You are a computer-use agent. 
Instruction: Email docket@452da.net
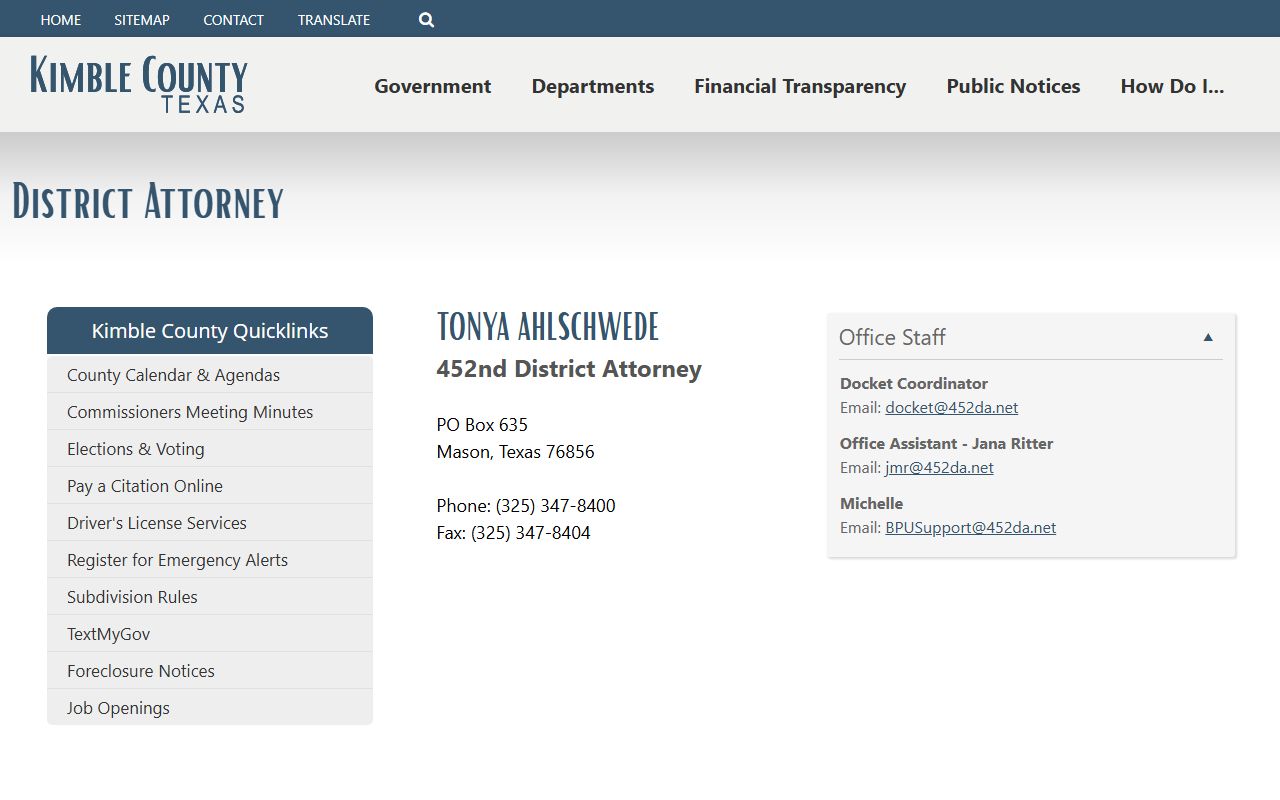click(x=951, y=407)
